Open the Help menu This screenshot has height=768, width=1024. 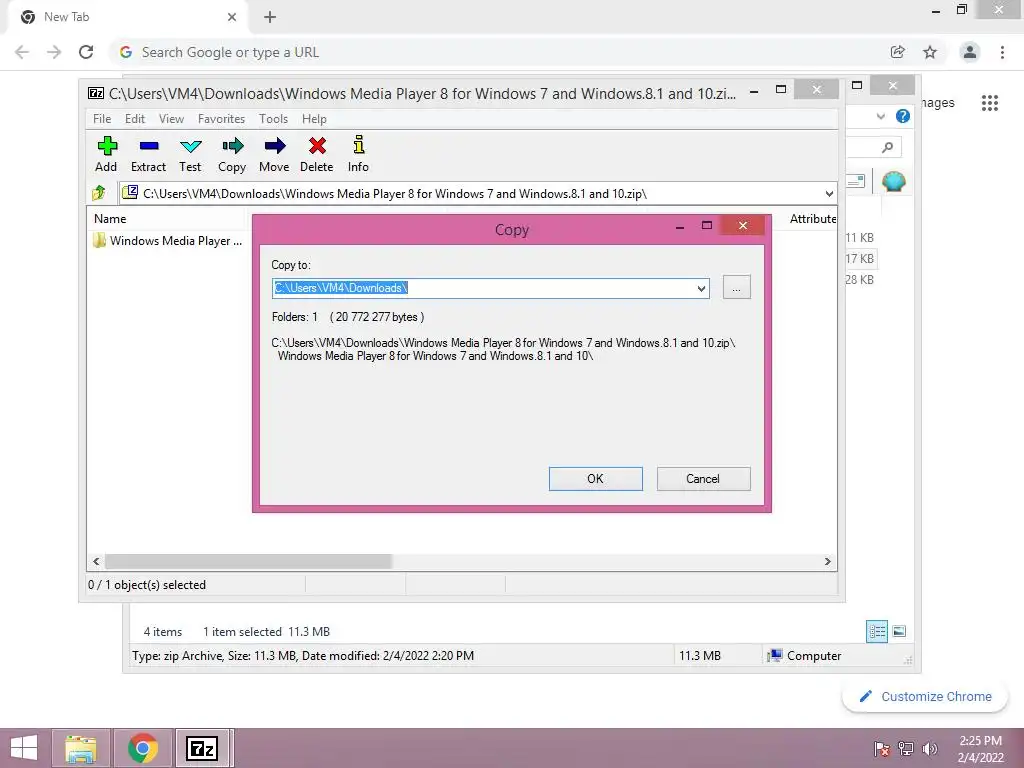coord(314,119)
